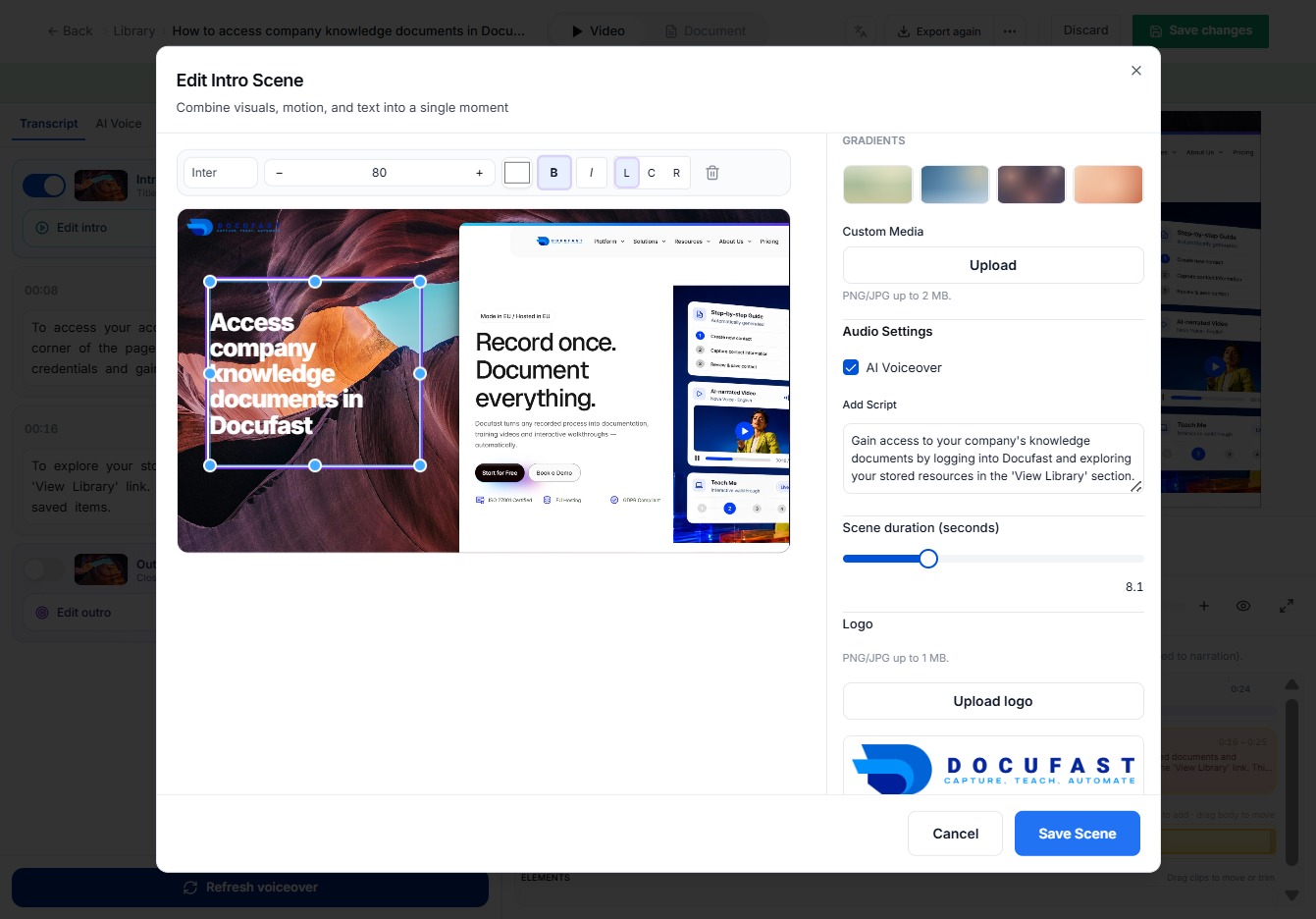Click the fullscreen expand icon in background
The image size is (1316, 919).
tap(1287, 606)
